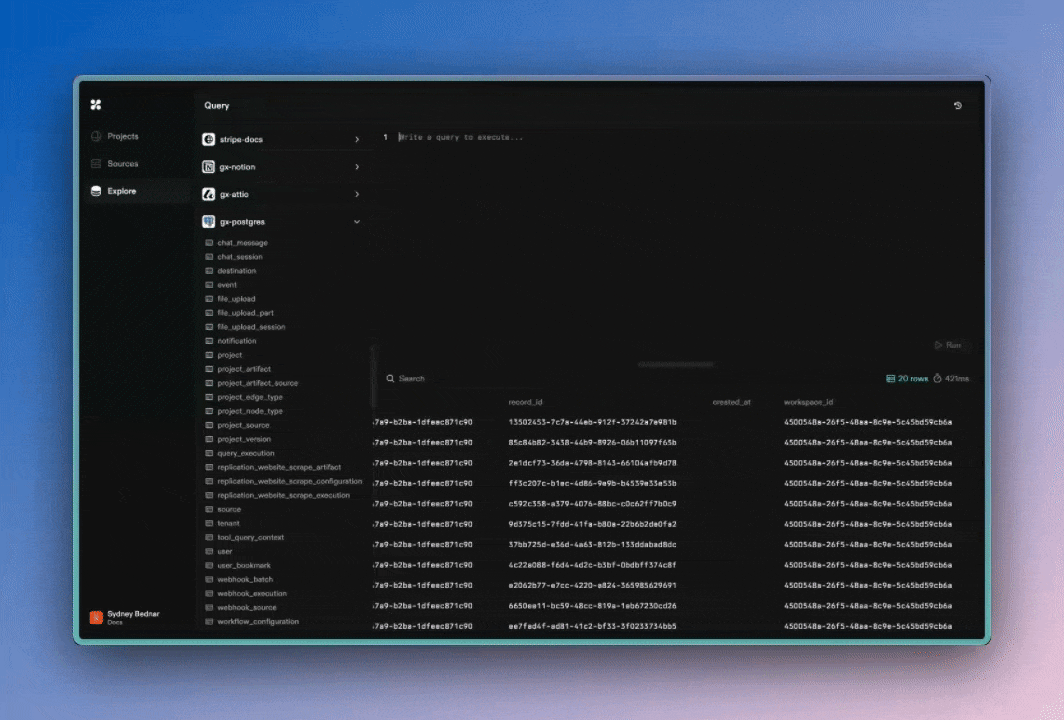Click the Sources sidebar icon
The height and width of the screenshot is (720, 1064).
[96, 164]
